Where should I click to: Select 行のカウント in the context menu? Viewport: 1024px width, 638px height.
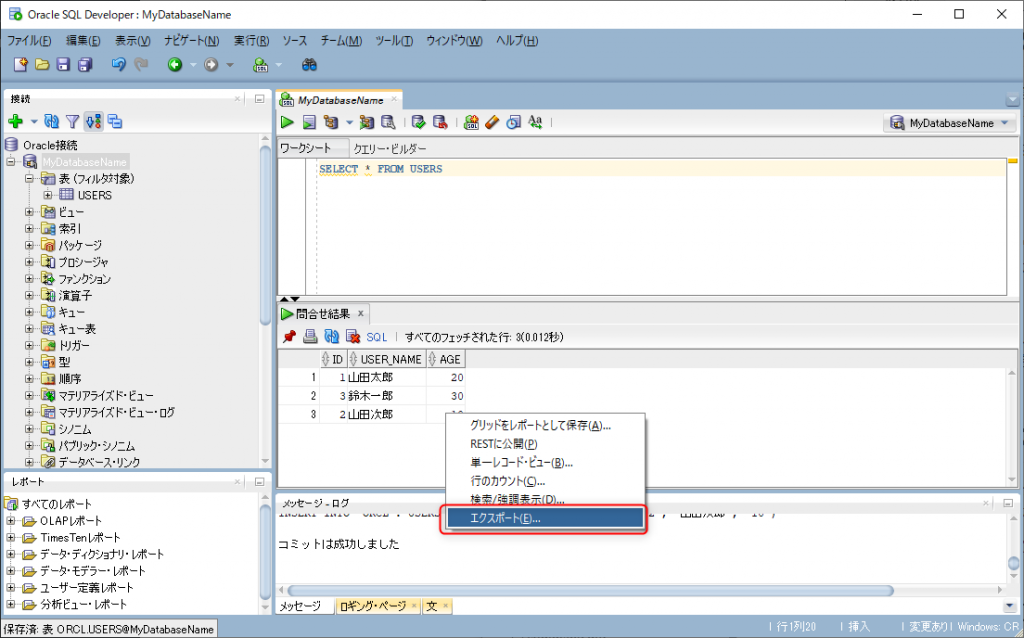tap(545, 481)
